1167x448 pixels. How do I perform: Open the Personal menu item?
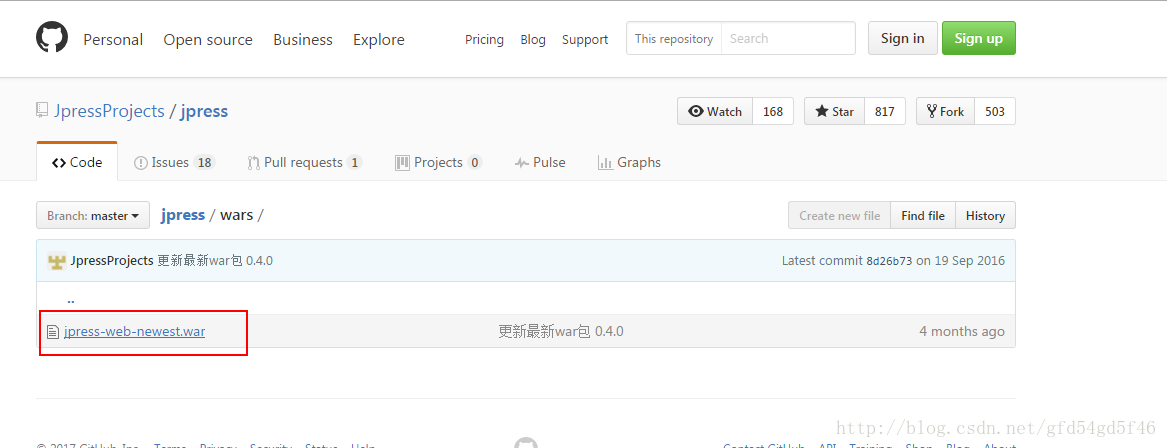coord(113,39)
